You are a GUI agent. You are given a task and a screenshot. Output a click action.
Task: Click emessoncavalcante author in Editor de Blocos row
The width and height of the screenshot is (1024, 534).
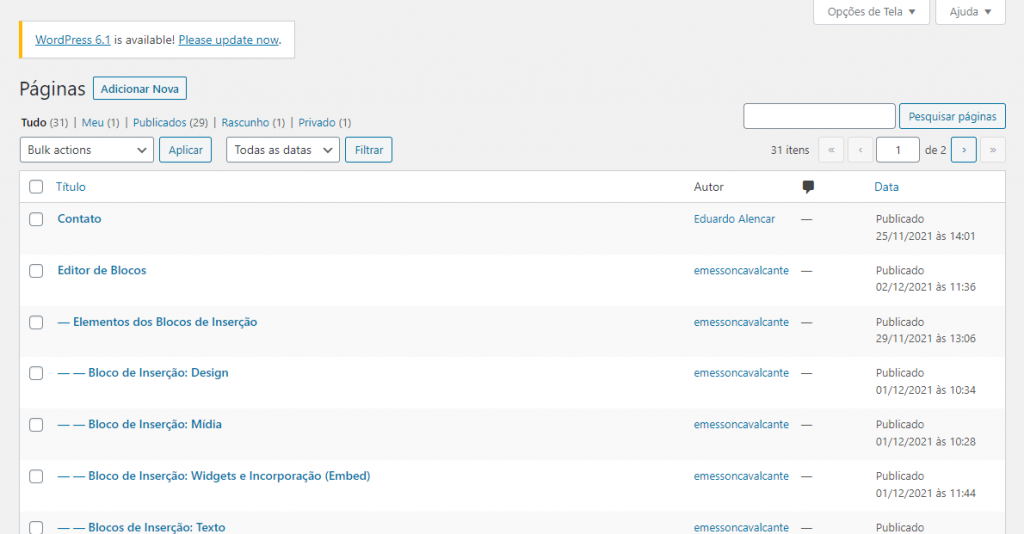[x=741, y=270]
